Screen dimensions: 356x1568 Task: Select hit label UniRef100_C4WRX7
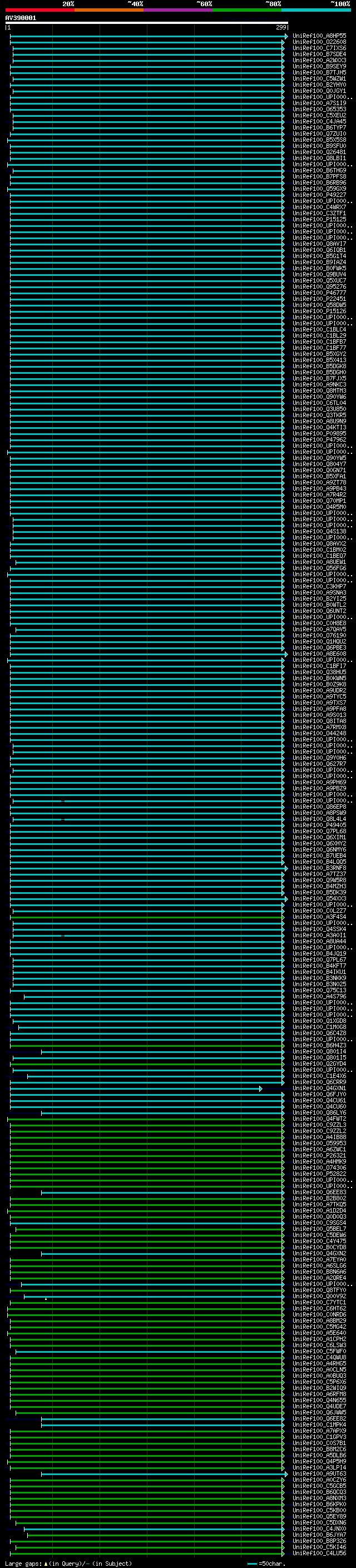[319, 207]
